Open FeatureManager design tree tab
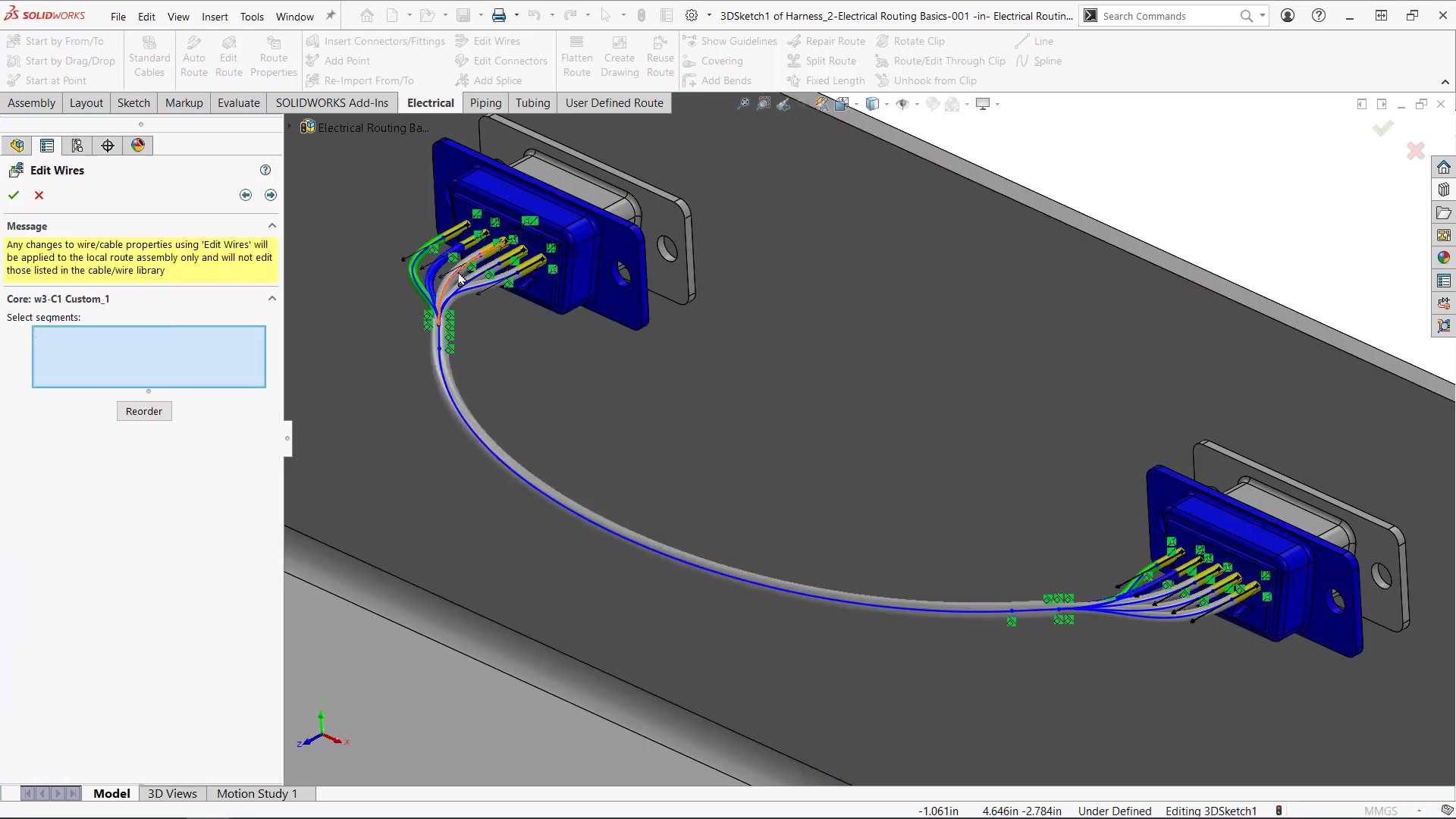The image size is (1456, 819). (17, 146)
